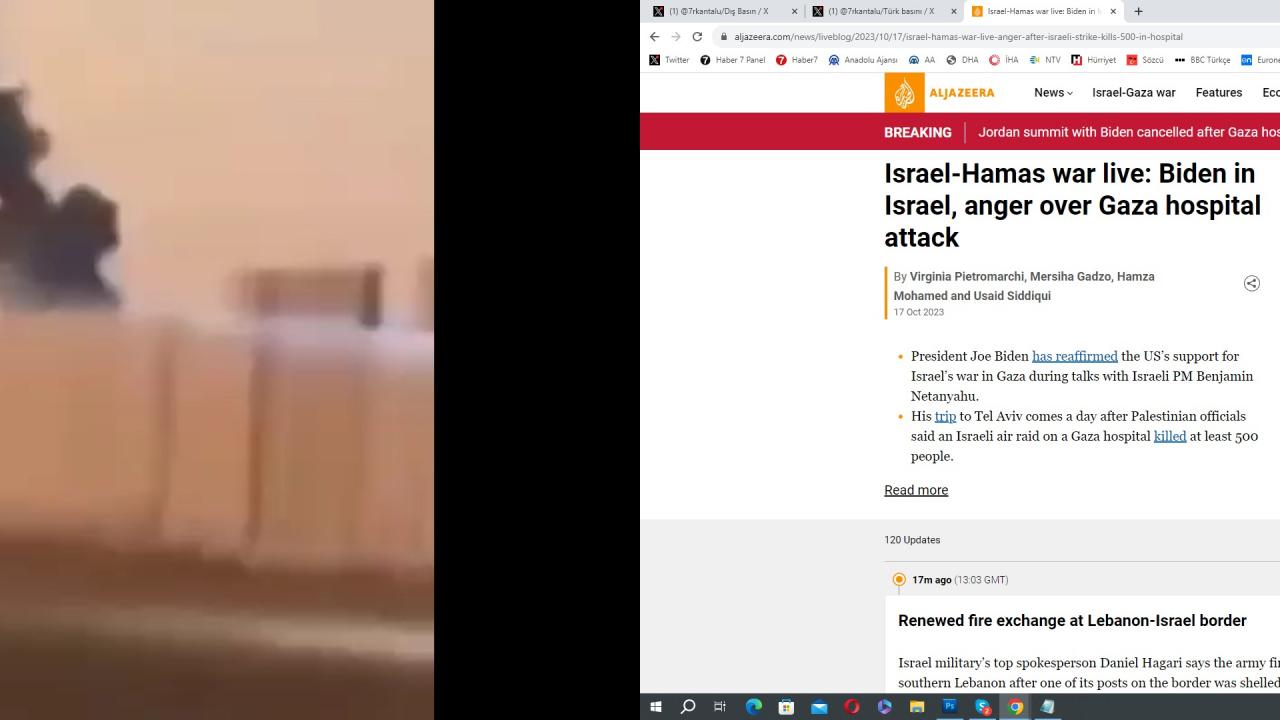The width and height of the screenshot is (1280, 720).
Task: Click the share icon beside the byline
Action: [1251, 284]
